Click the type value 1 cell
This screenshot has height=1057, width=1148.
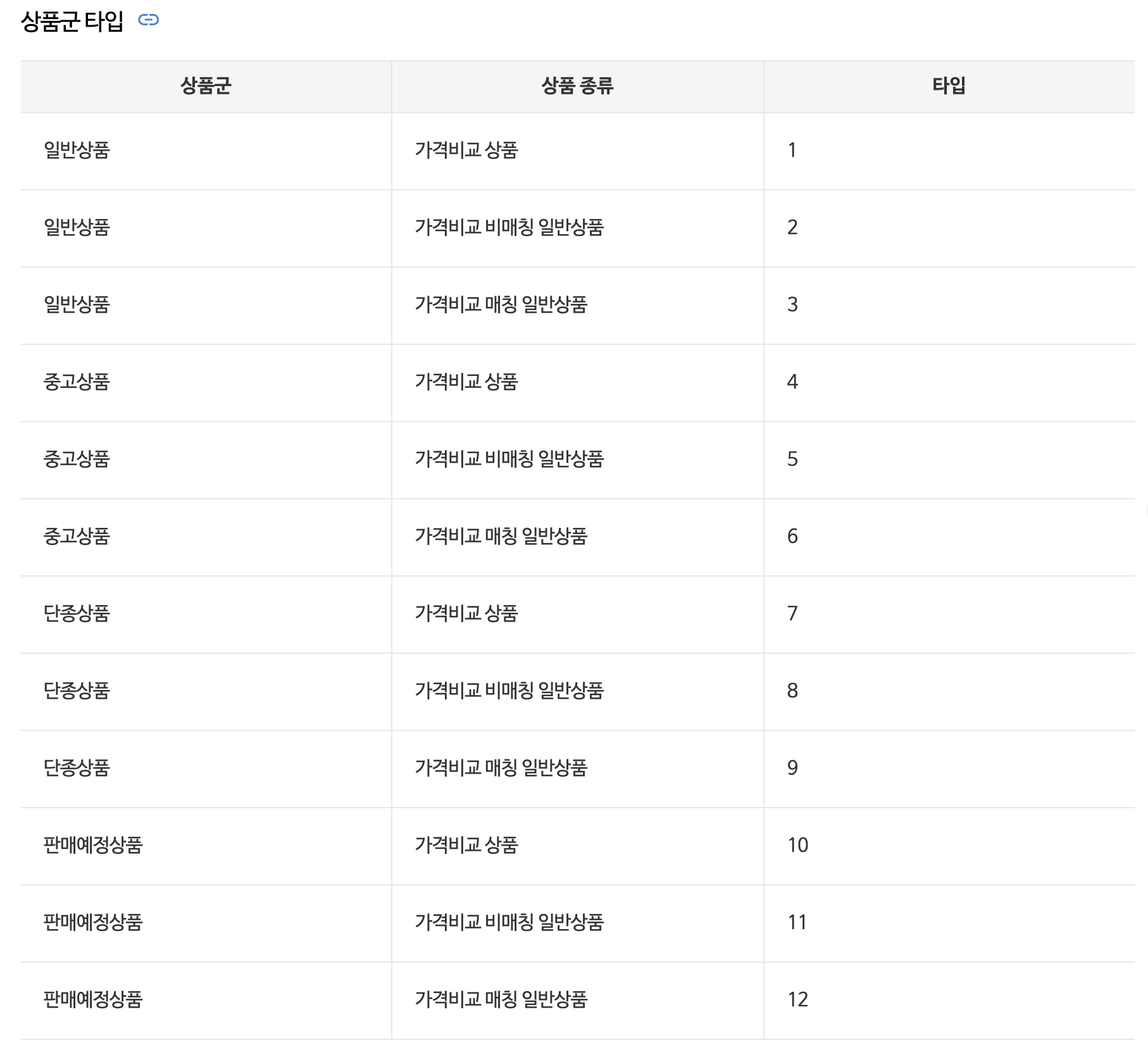(949, 151)
